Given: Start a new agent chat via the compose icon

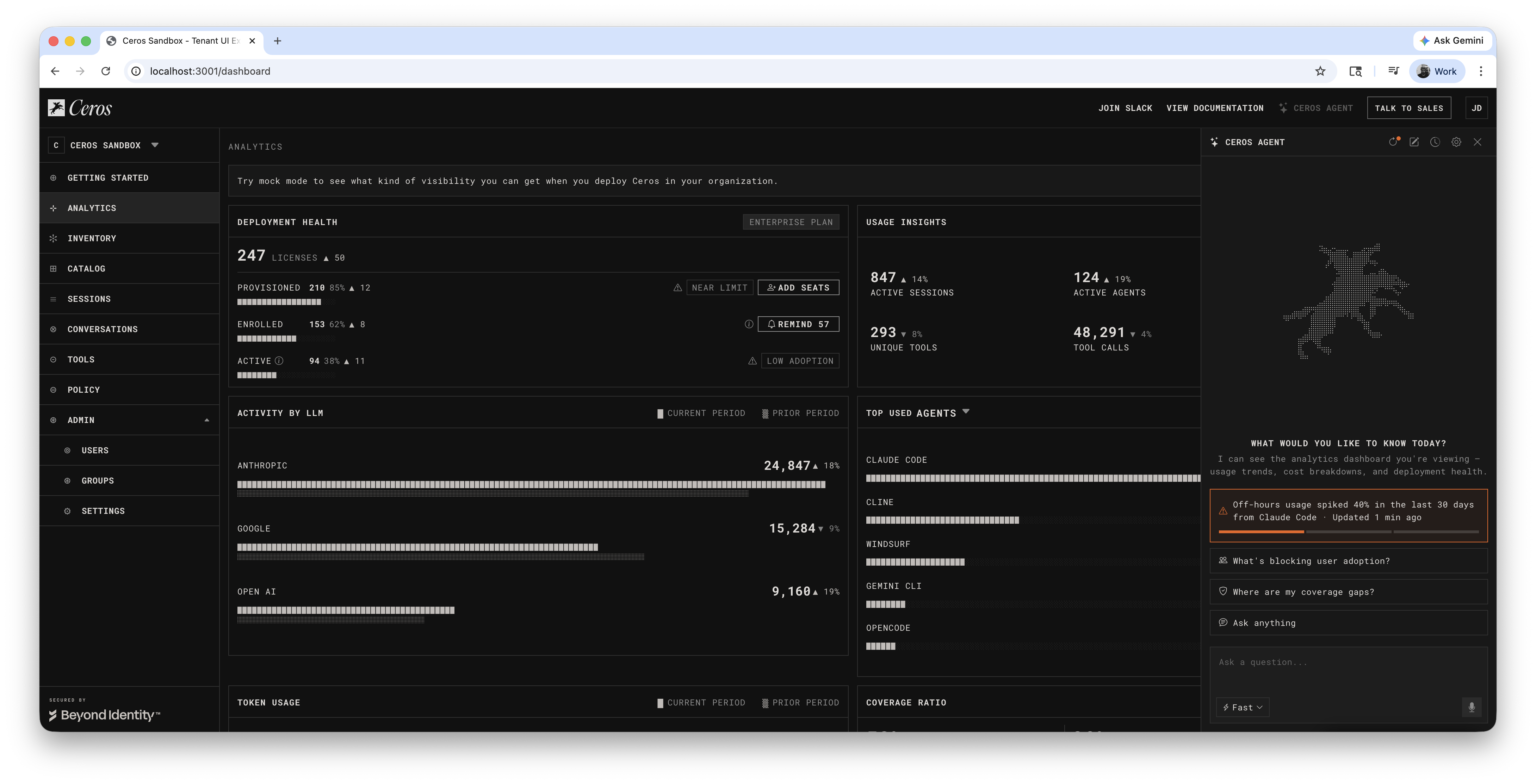Looking at the screenshot, I should coord(1414,142).
